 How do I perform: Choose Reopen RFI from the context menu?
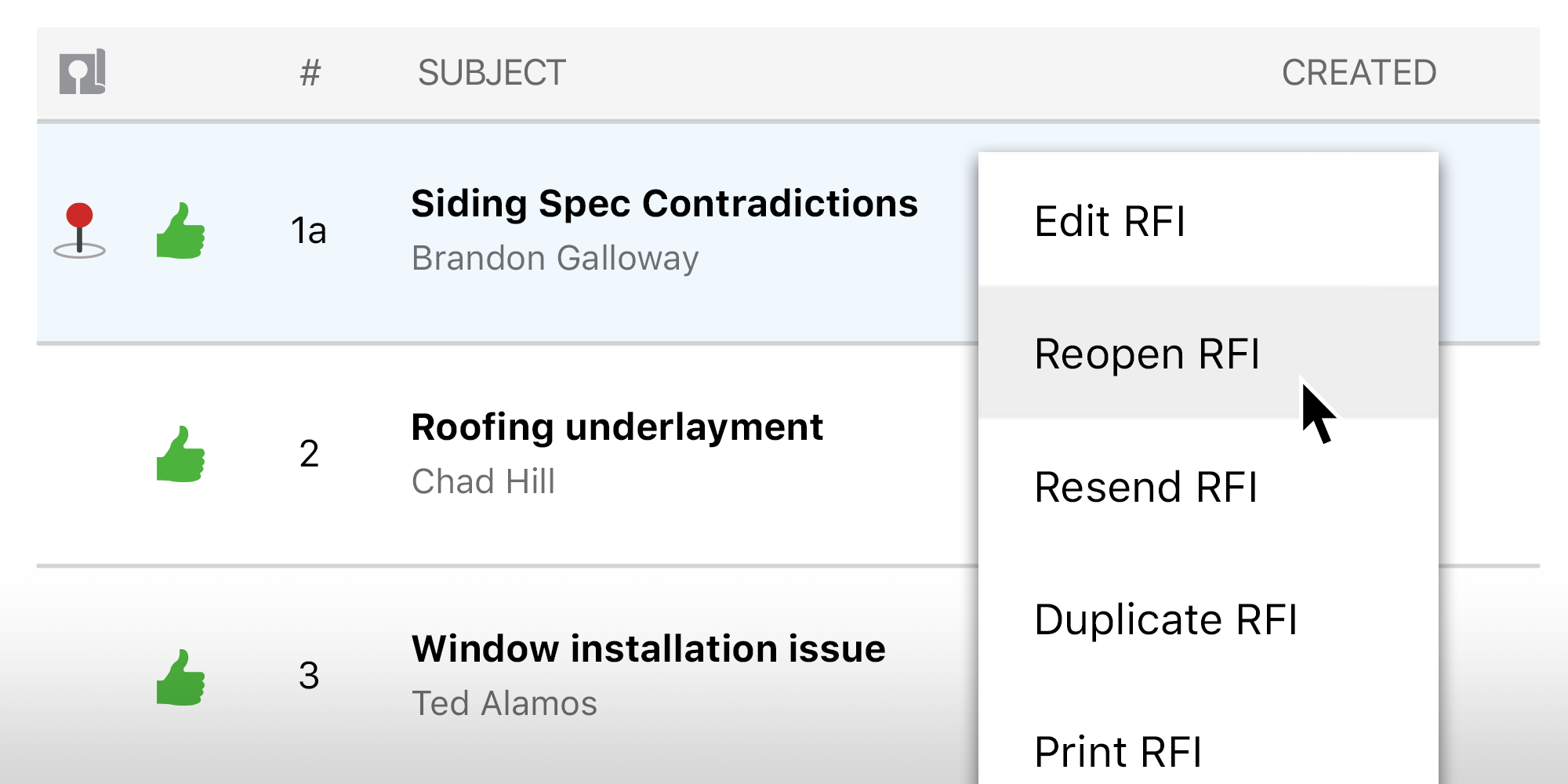(x=1148, y=353)
